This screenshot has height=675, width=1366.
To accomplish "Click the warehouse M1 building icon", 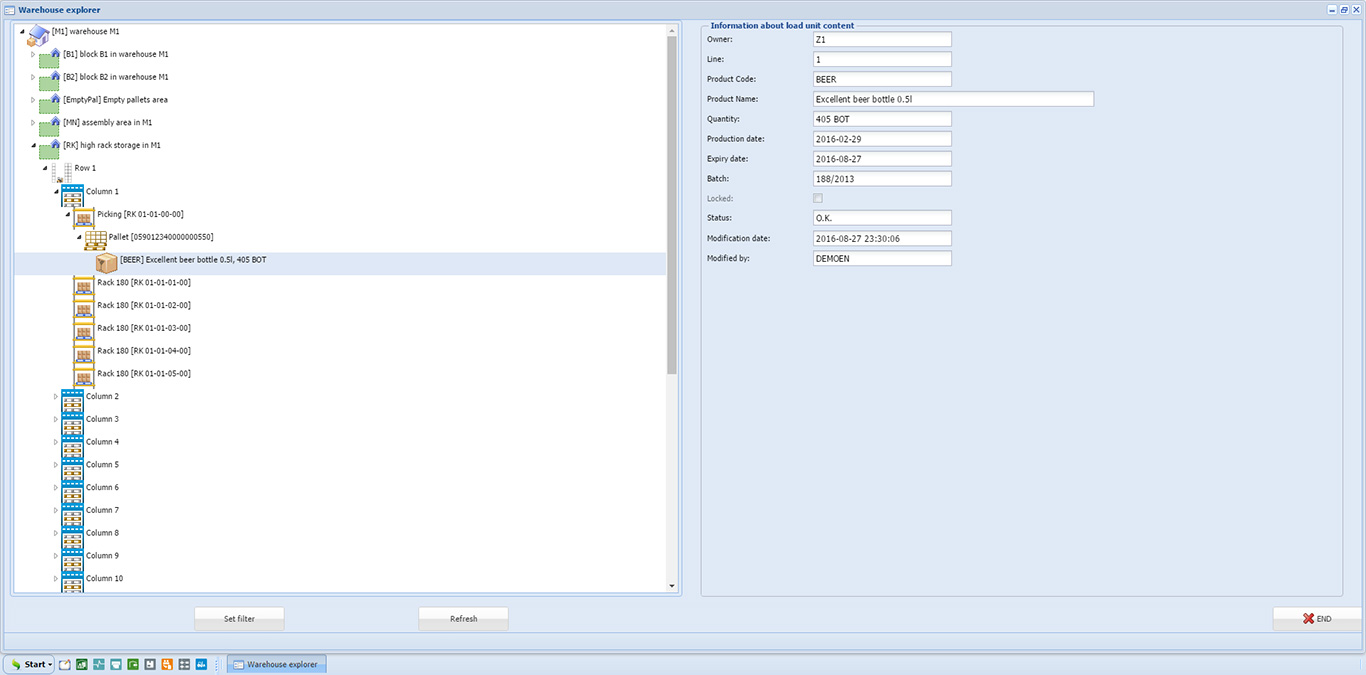I will pos(38,35).
